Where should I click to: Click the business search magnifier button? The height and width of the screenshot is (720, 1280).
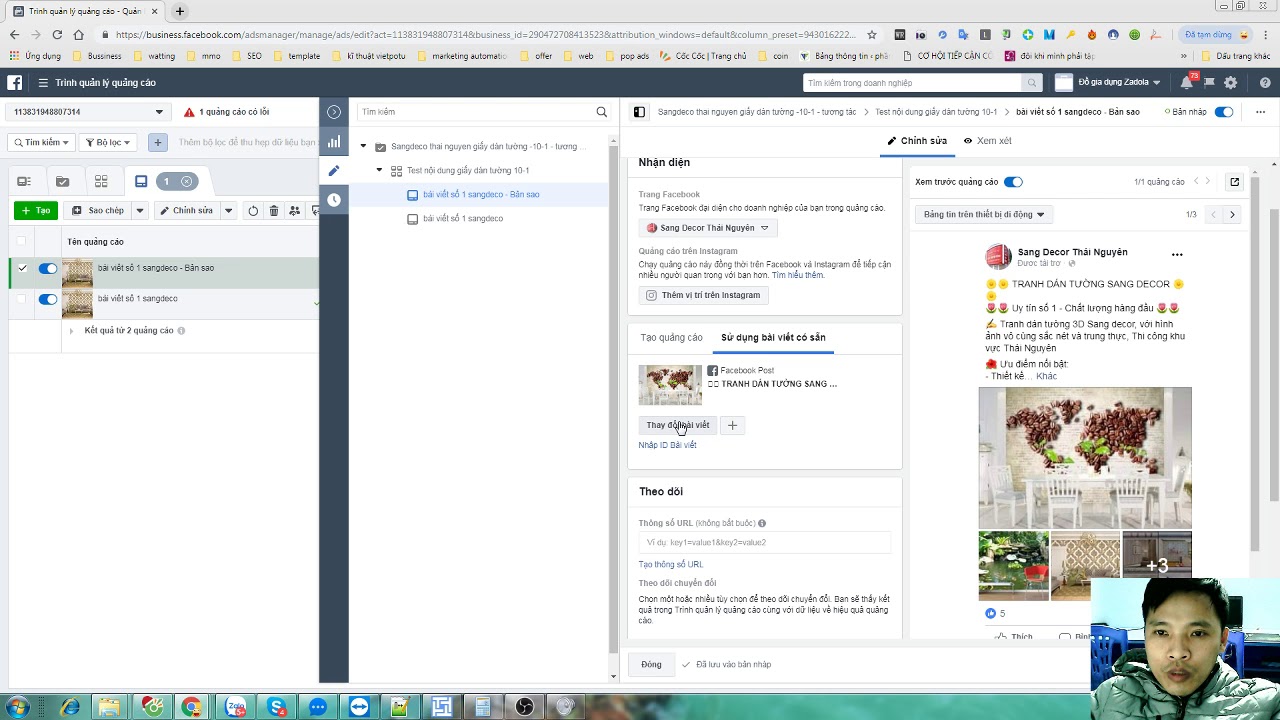1031,83
